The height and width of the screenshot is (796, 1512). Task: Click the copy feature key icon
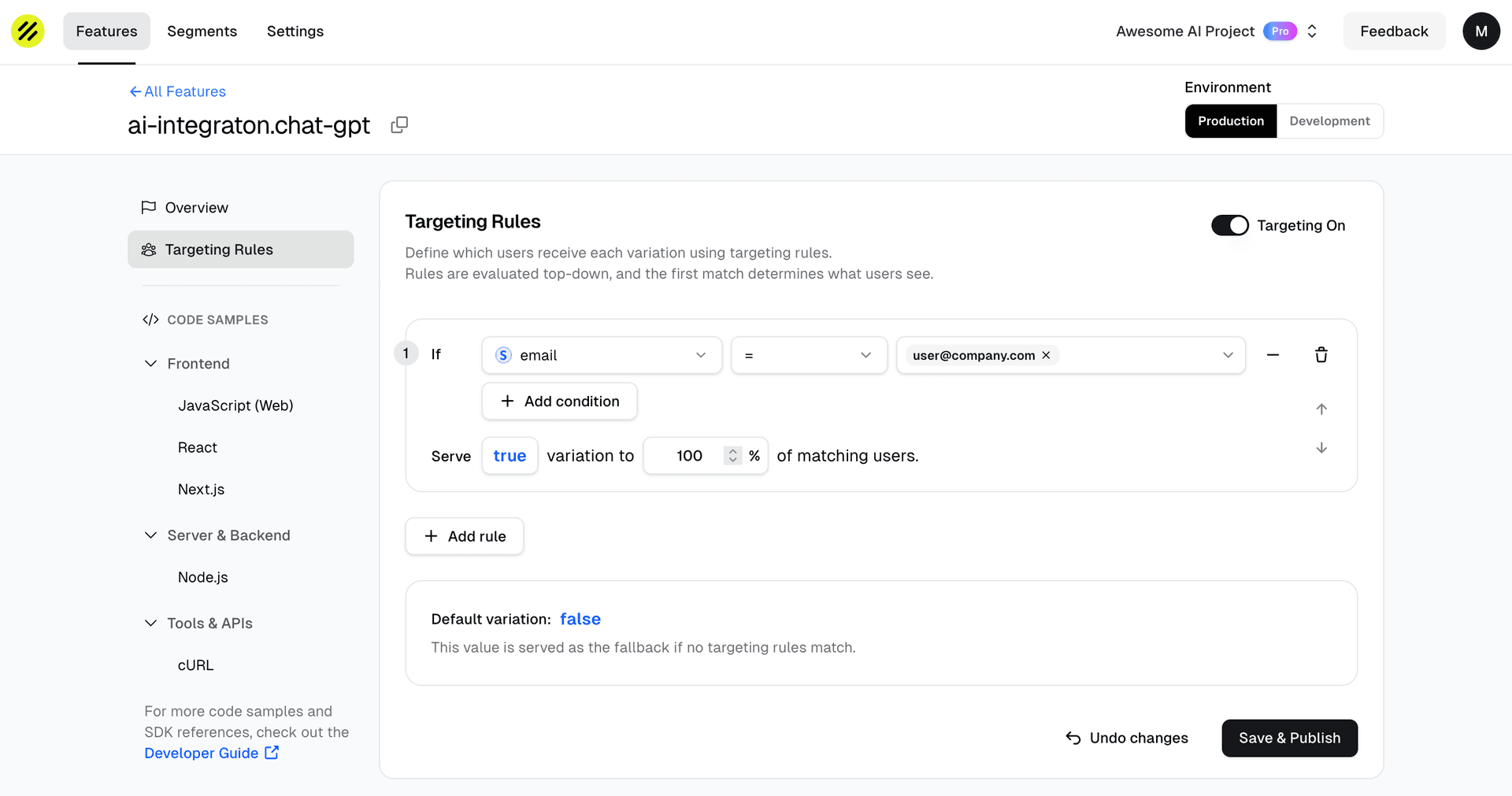coord(399,125)
